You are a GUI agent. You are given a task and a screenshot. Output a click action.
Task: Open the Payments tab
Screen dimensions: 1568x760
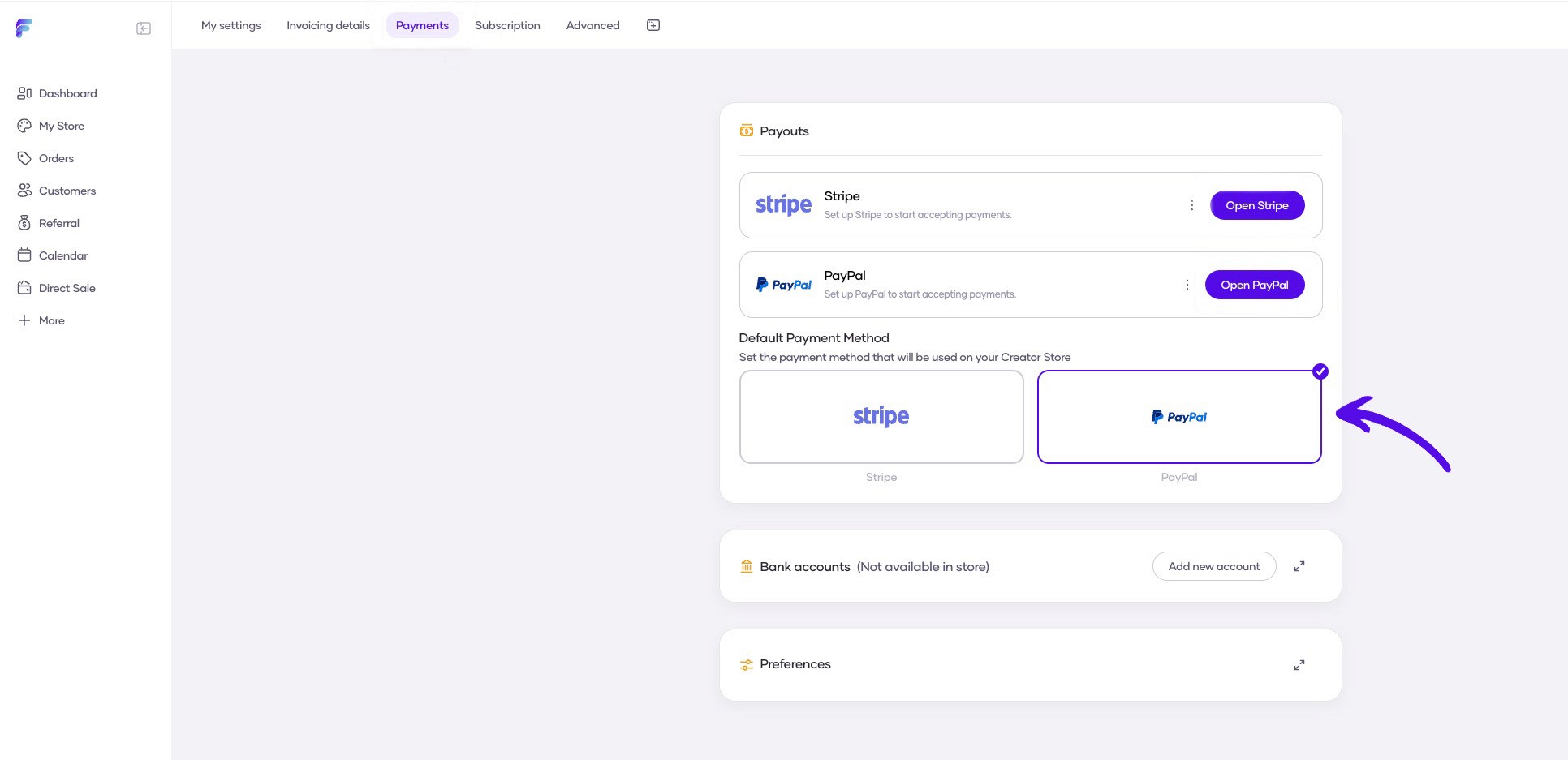[x=422, y=25]
